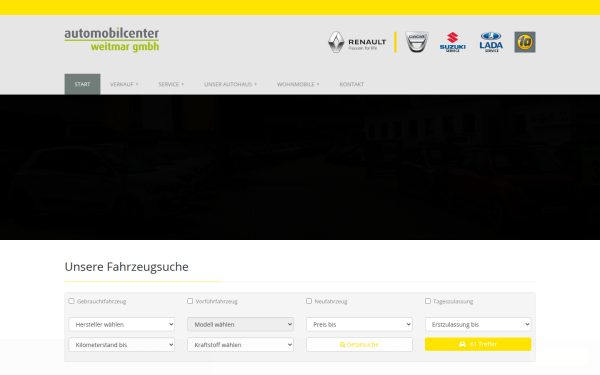Expand the Erstzulassung bis dropdown
Viewport: 600px width, 375px height.
click(478, 324)
